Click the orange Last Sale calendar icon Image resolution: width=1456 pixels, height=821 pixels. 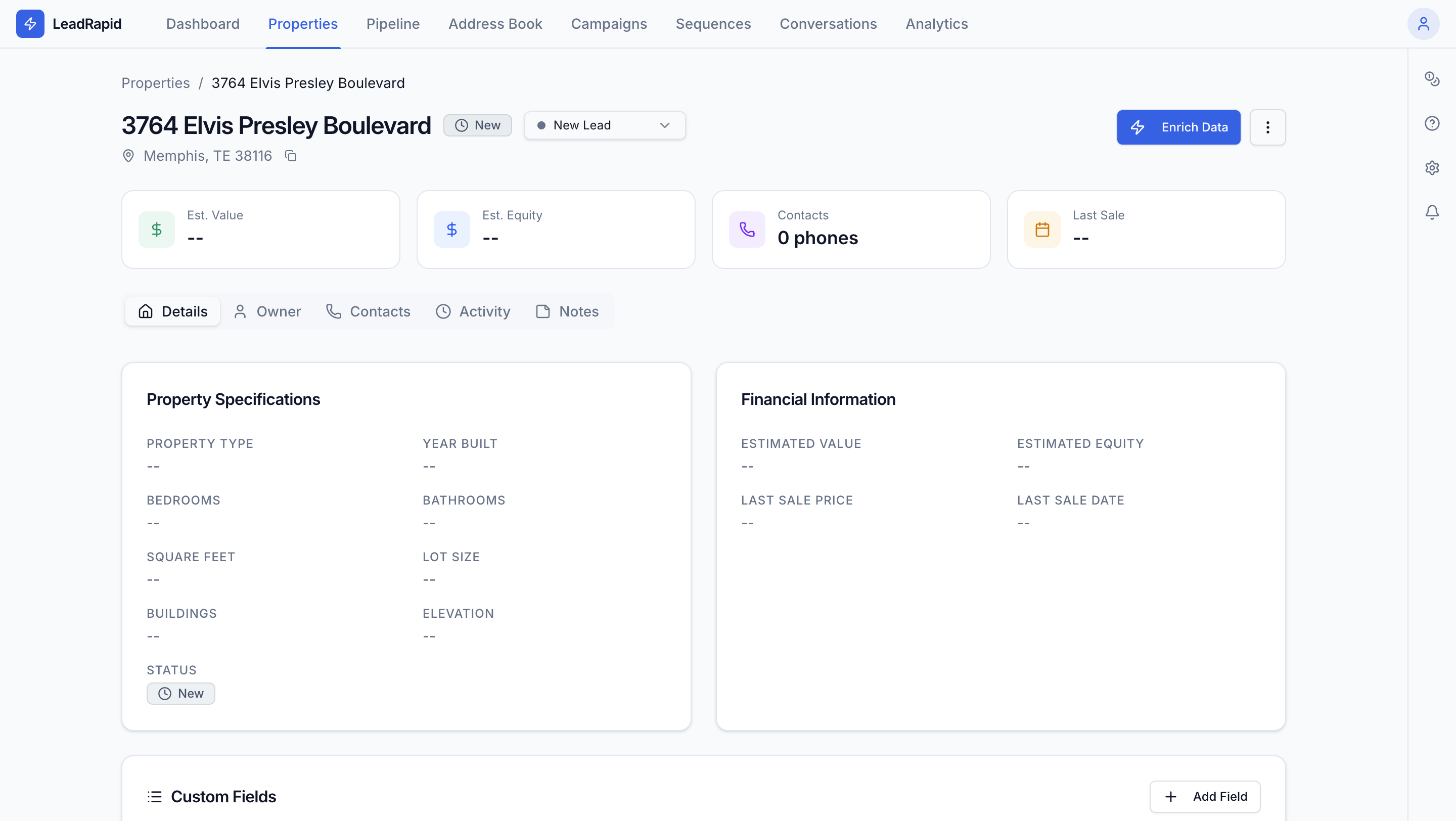(x=1041, y=230)
